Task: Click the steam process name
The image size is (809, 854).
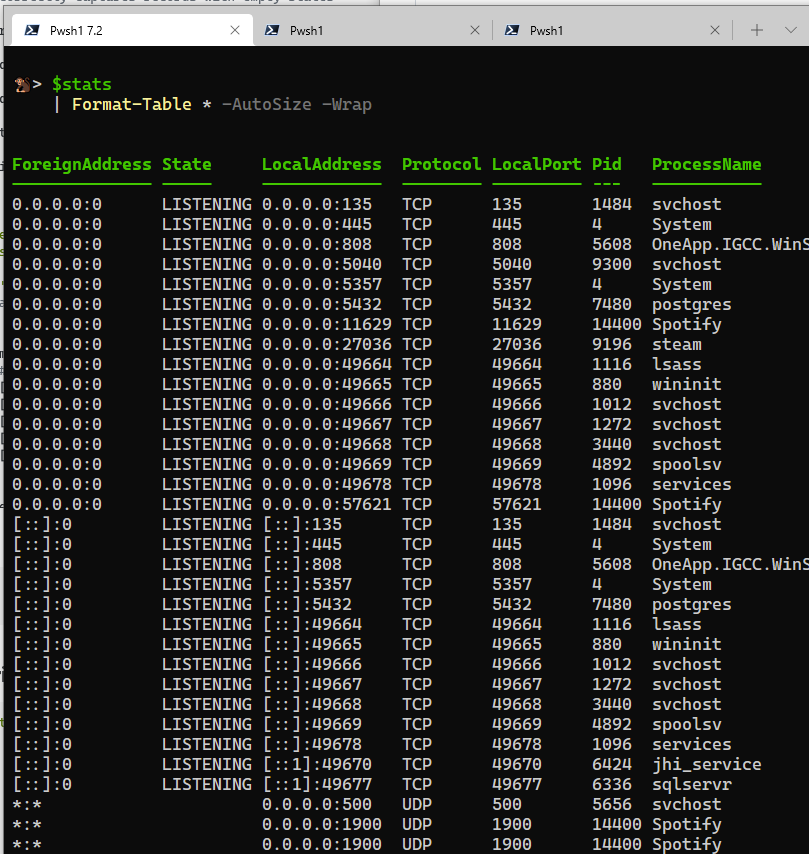Action: point(677,345)
